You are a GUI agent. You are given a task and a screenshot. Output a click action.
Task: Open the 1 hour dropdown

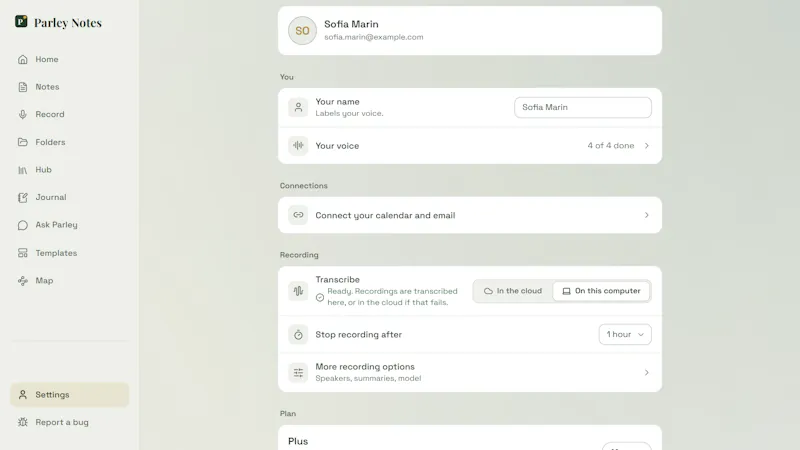click(625, 334)
